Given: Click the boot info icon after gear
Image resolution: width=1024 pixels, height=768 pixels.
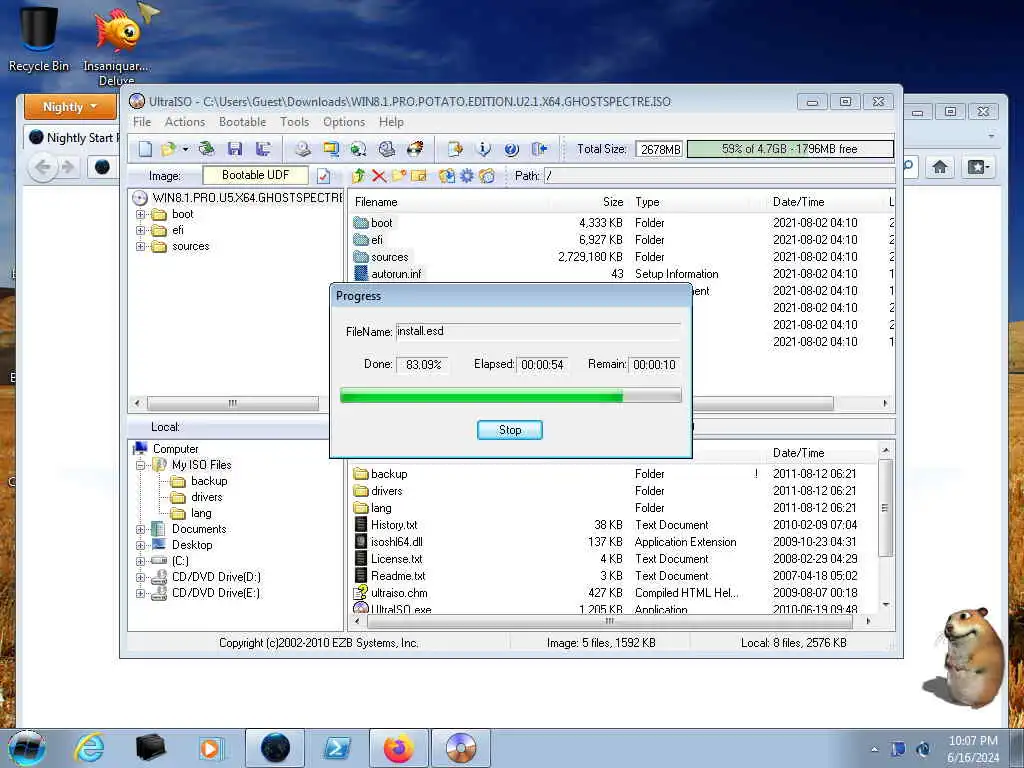Looking at the screenshot, I should (x=487, y=176).
